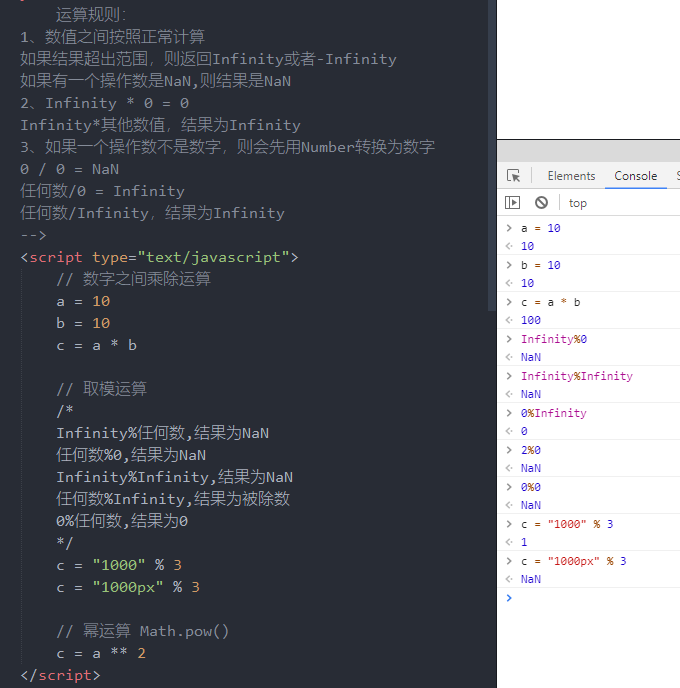Click the code line 'a = 10' in the editor
Viewport: 680px width, 688px height.
(x=83, y=301)
